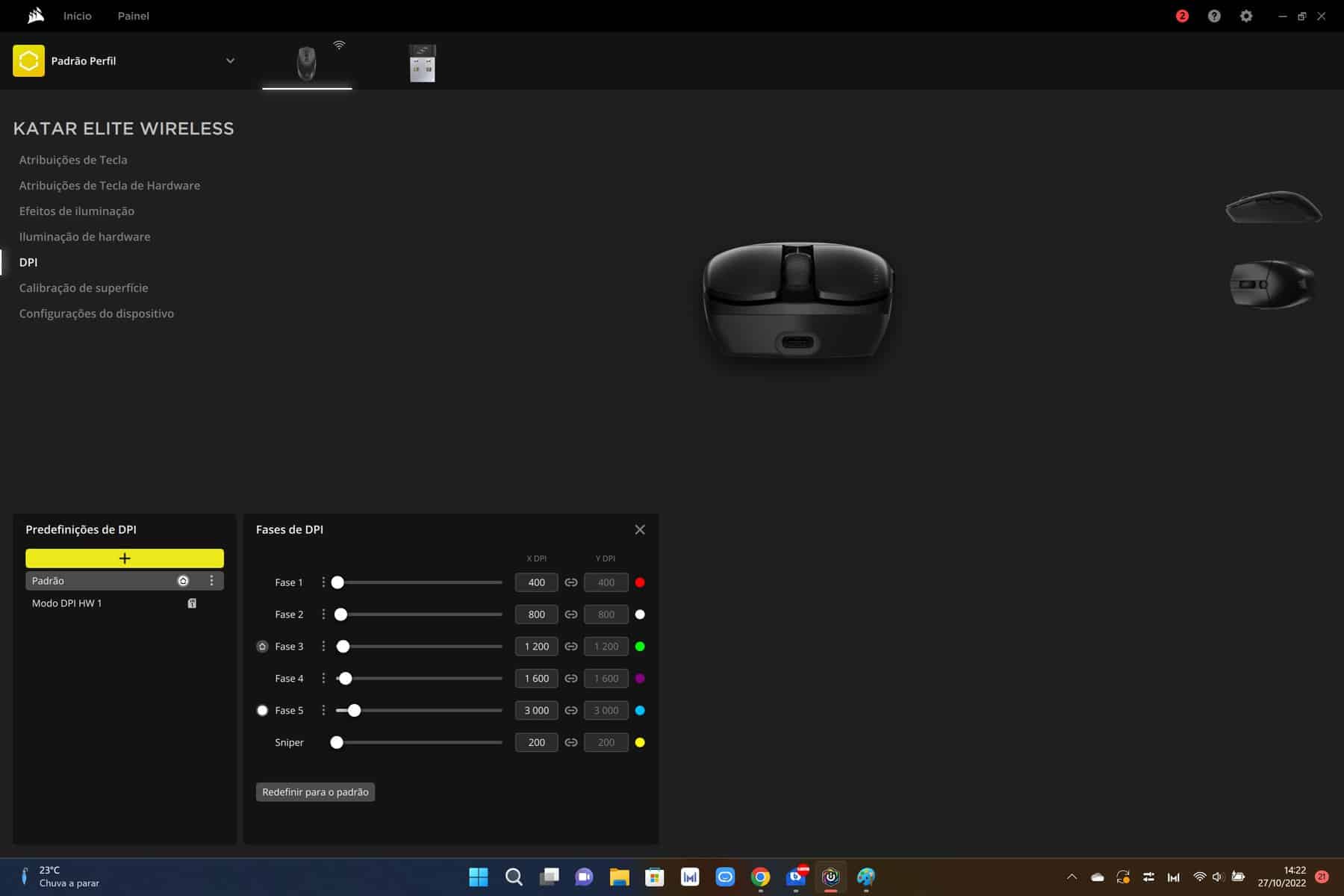
Task: Open the help question mark icon
Action: click(x=1214, y=16)
